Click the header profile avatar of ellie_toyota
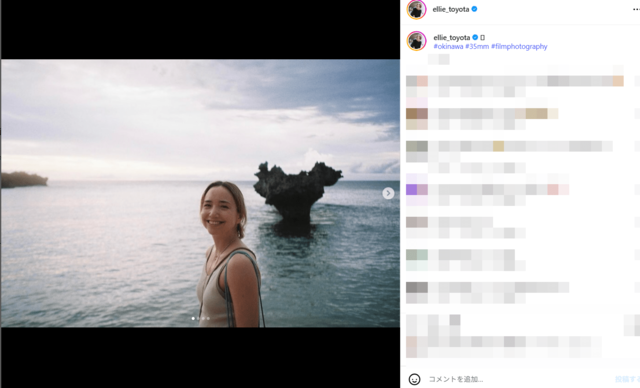 pos(416,9)
